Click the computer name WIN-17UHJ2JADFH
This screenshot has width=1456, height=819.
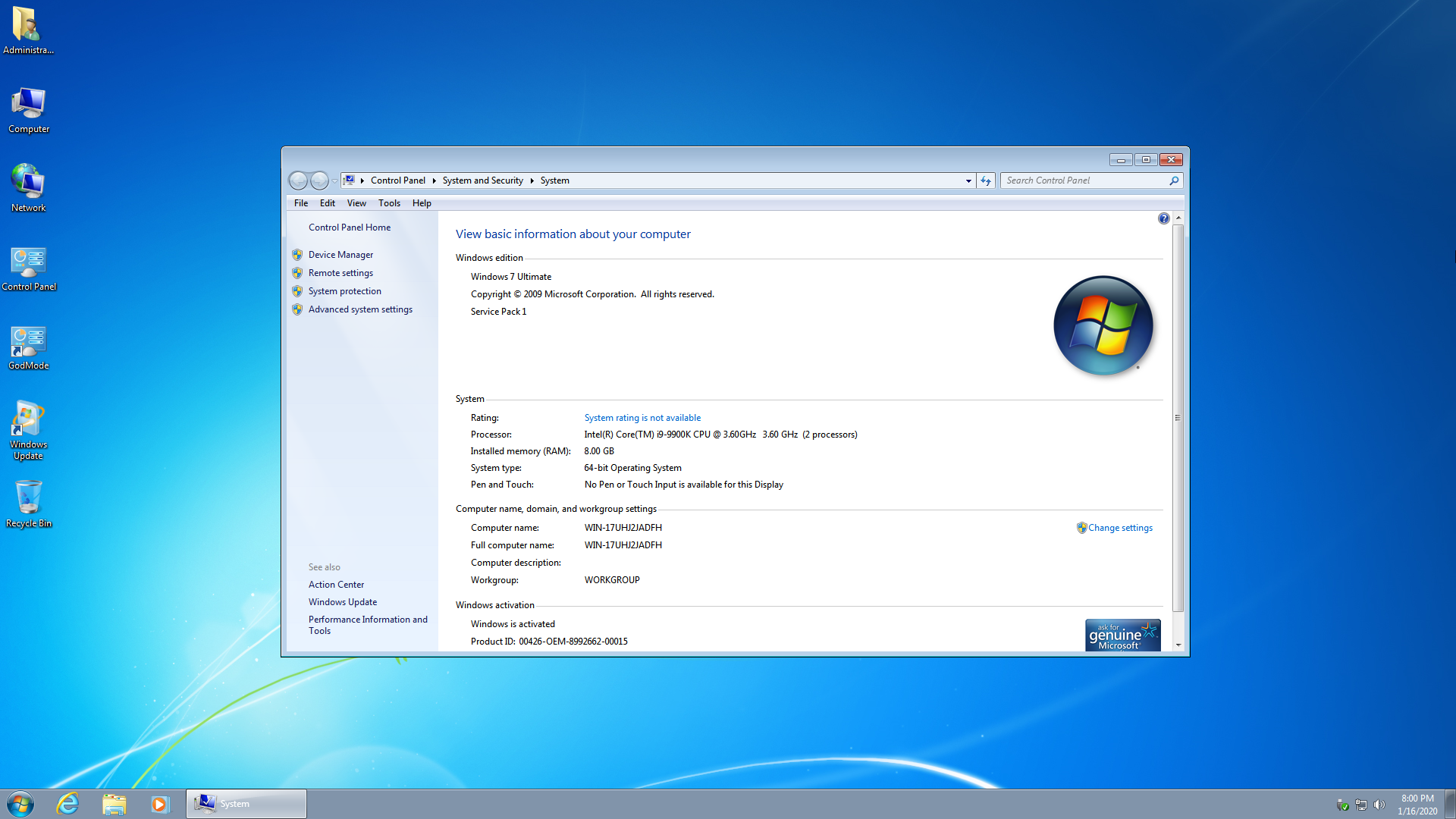tap(623, 528)
